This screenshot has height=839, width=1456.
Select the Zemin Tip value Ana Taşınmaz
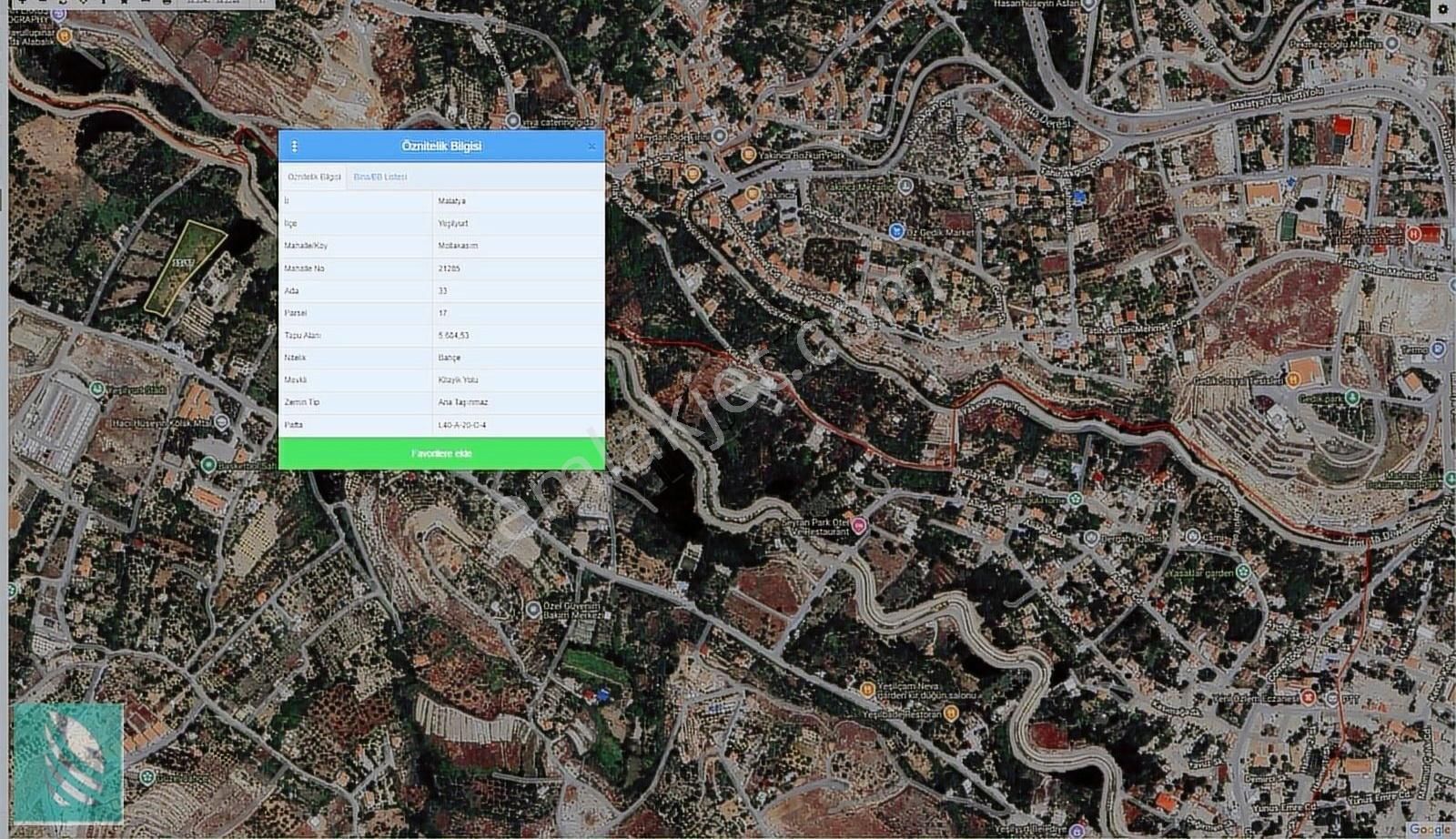(463, 402)
